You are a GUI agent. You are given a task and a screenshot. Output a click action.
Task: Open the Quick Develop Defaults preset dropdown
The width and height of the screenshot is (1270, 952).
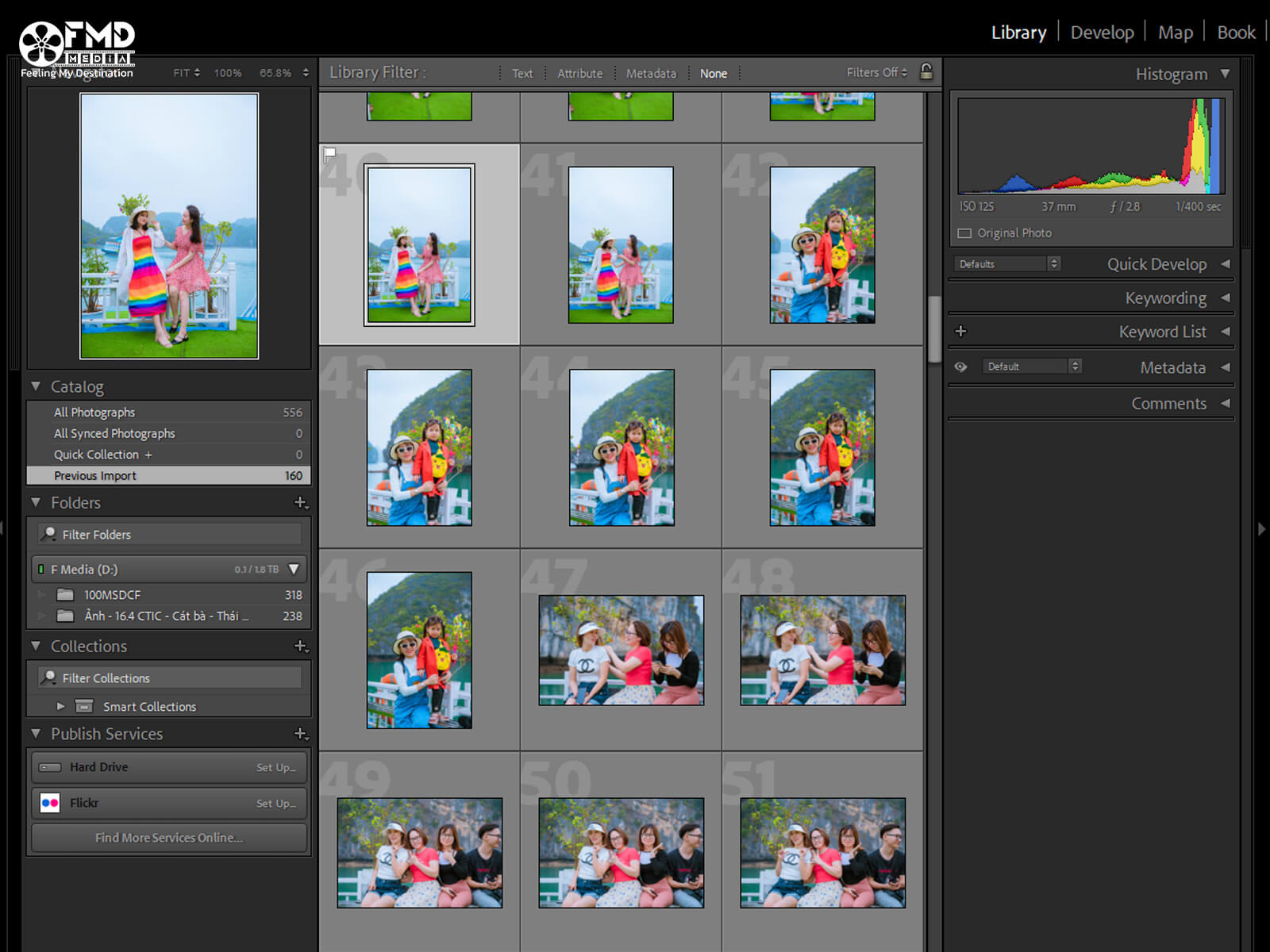(1007, 263)
